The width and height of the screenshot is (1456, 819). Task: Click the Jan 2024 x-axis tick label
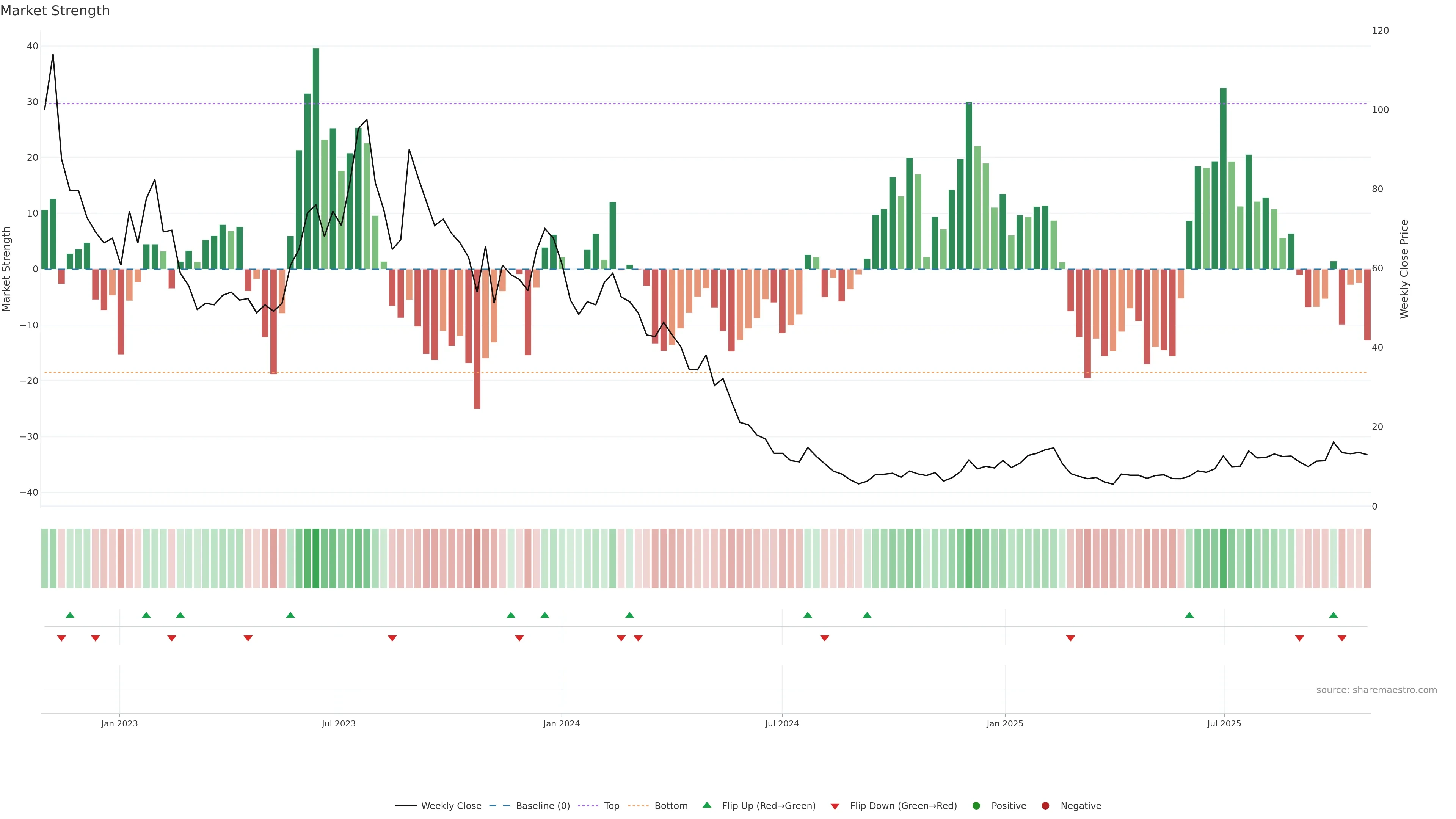pos(561,723)
